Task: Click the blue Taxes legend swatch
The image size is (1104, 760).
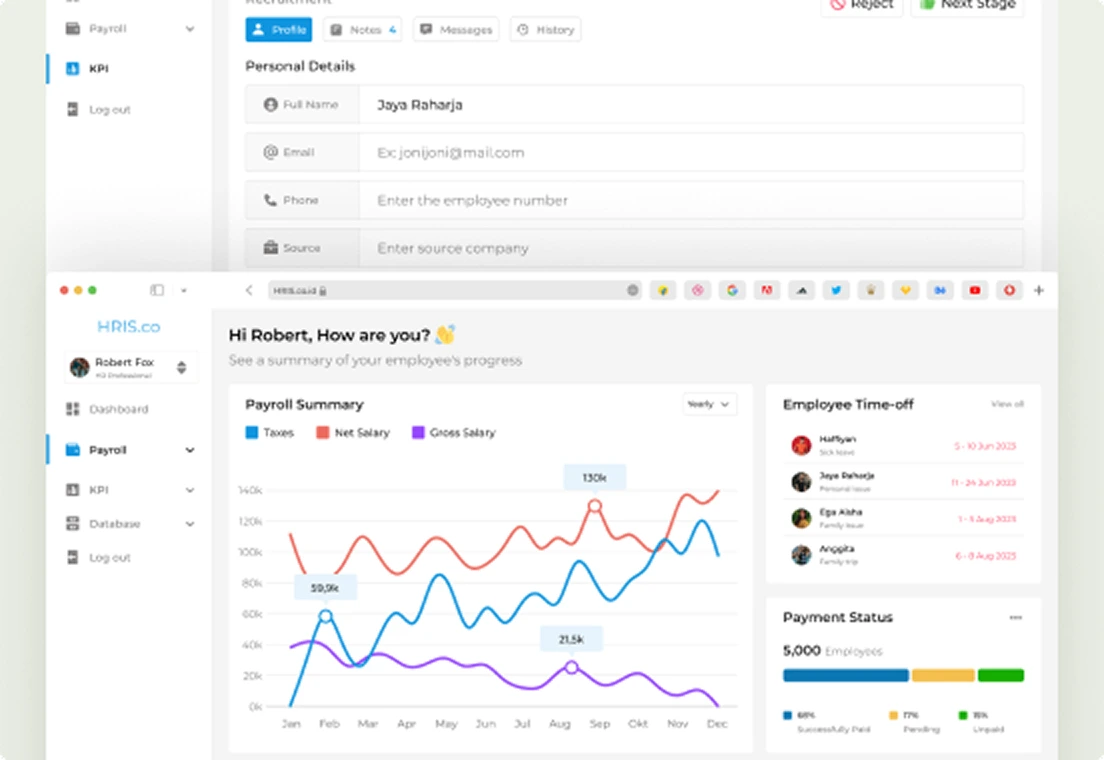Action: point(251,432)
